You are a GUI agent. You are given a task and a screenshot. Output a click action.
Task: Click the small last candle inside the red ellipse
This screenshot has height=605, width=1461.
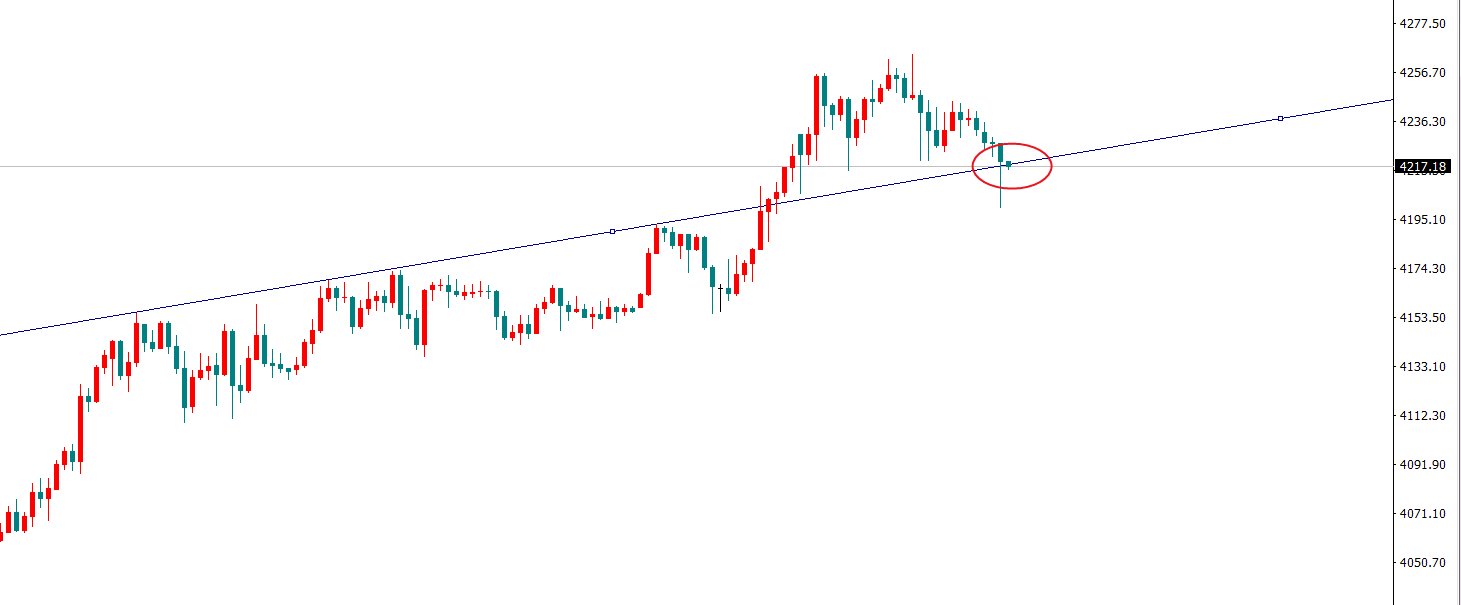1009,164
